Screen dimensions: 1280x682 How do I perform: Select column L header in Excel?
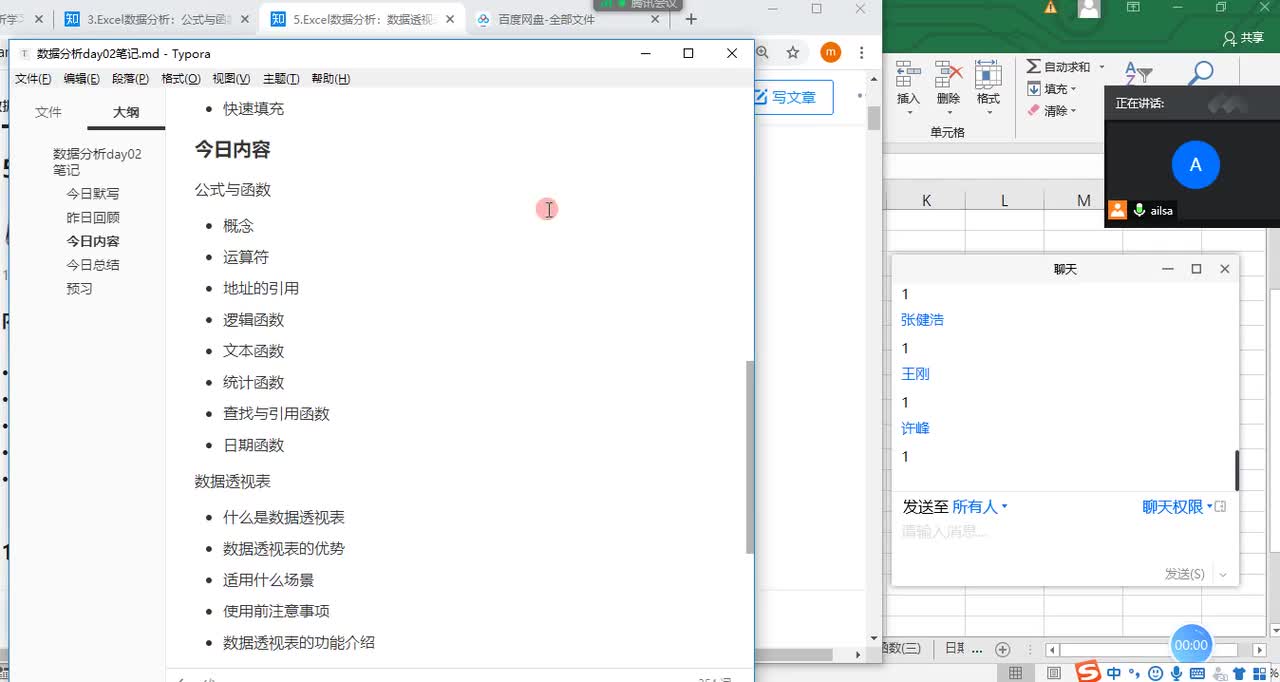coord(1005,201)
